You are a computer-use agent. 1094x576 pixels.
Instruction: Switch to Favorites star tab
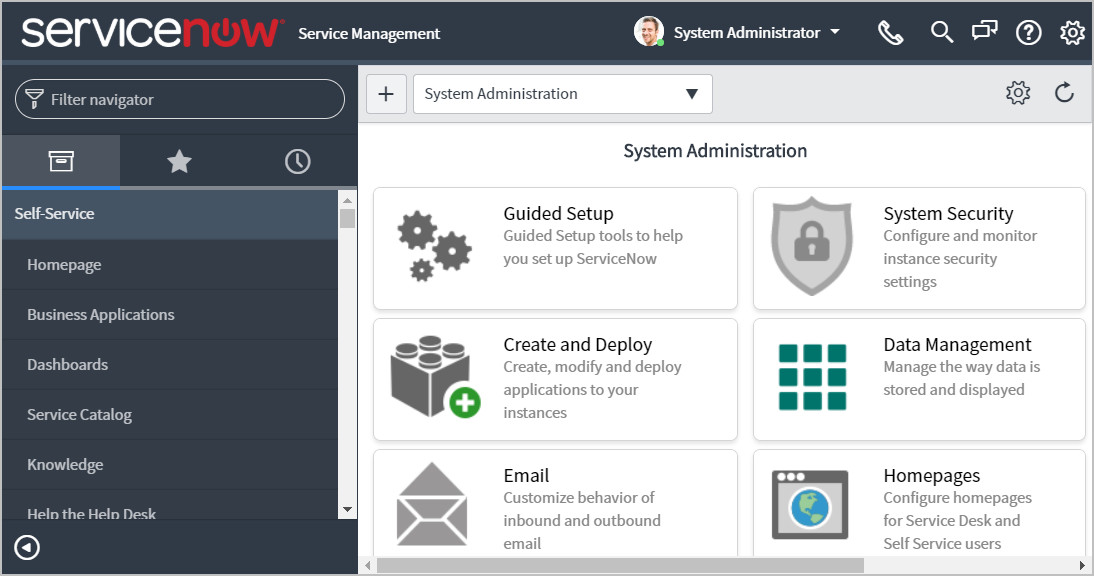179,162
